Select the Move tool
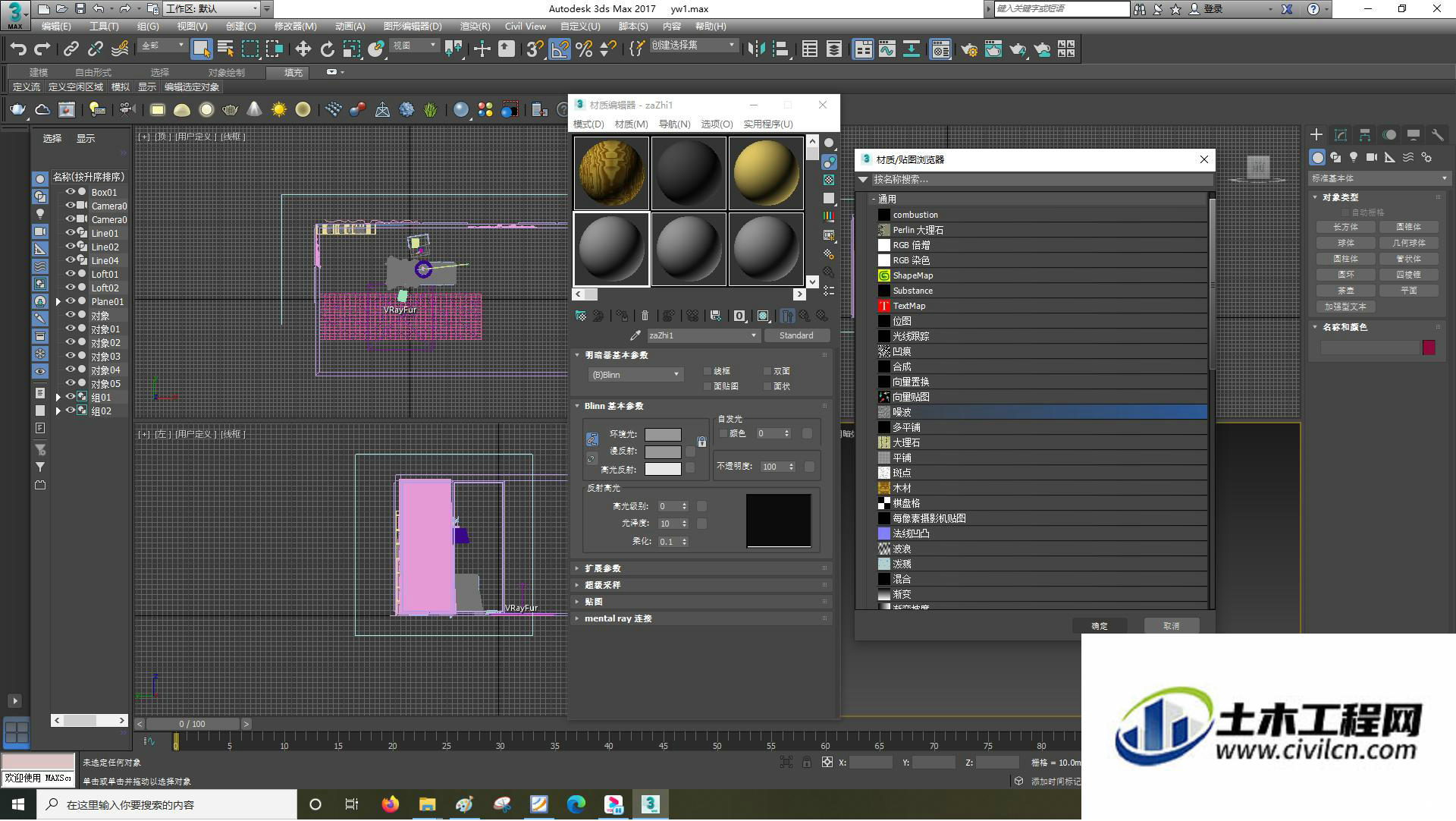The image size is (1456, 821). pos(303,49)
